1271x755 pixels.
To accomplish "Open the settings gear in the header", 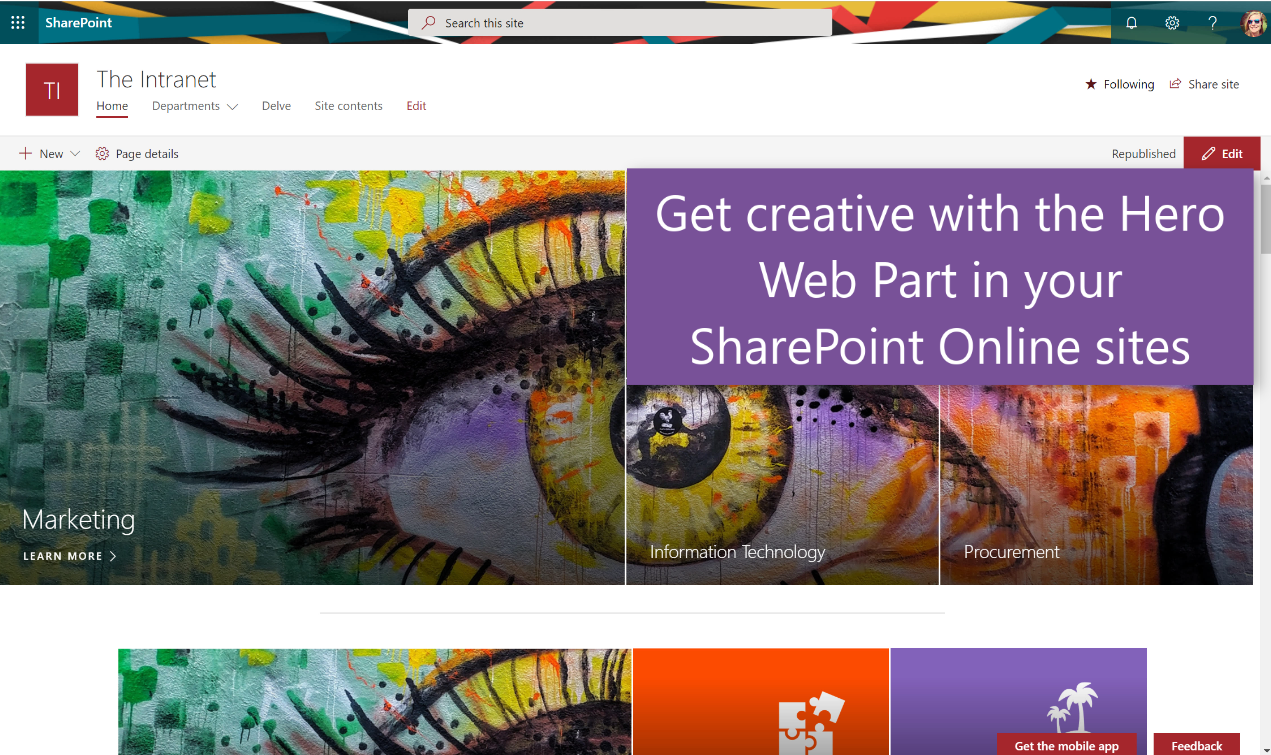I will click(1172, 23).
